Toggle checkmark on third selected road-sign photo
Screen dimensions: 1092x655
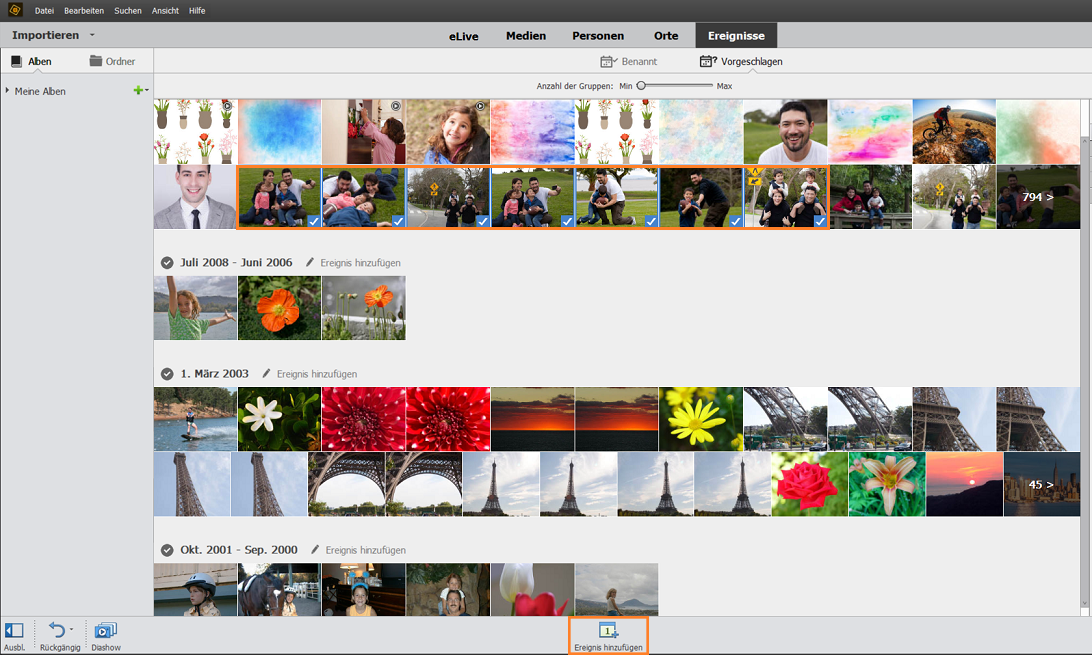483,221
